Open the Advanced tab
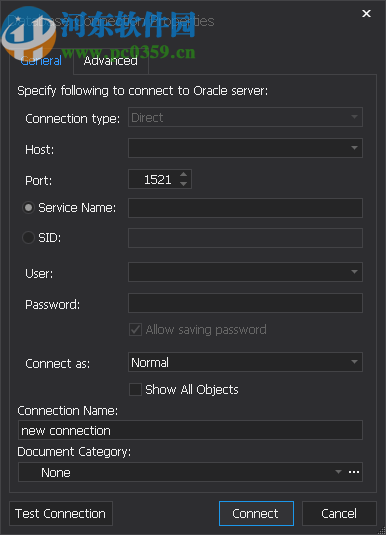This screenshot has width=386, height=535. [111, 61]
